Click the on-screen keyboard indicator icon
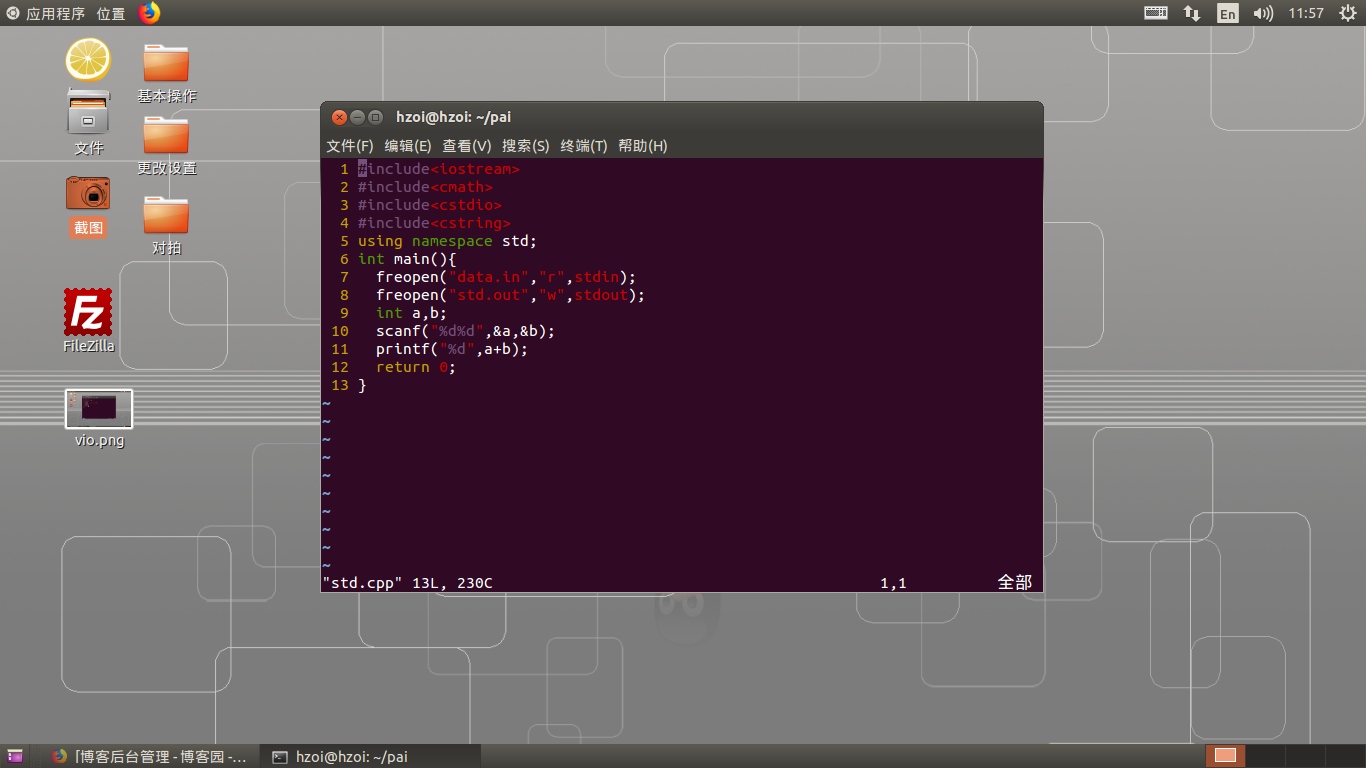This screenshot has height=768, width=1366. click(x=1156, y=13)
